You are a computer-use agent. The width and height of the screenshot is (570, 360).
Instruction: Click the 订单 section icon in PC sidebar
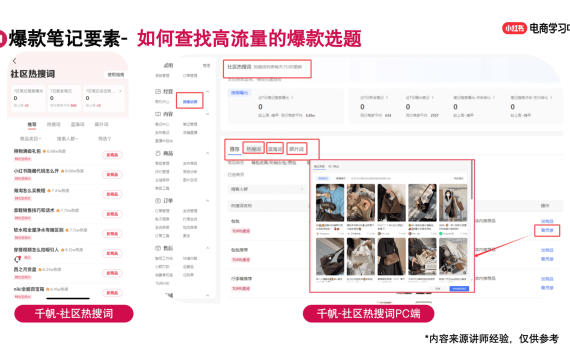tap(158, 200)
